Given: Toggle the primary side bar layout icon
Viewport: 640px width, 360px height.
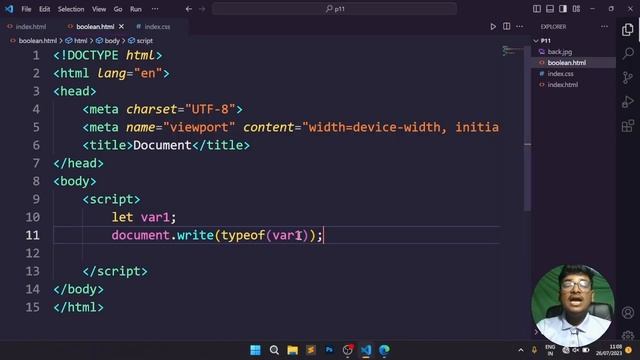Looking at the screenshot, I should coord(537,9).
